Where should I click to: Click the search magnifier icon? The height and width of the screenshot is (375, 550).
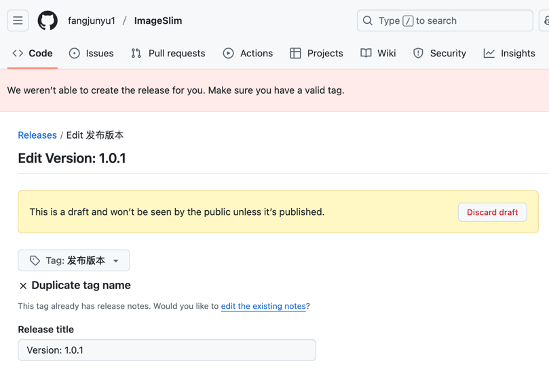pos(368,21)
